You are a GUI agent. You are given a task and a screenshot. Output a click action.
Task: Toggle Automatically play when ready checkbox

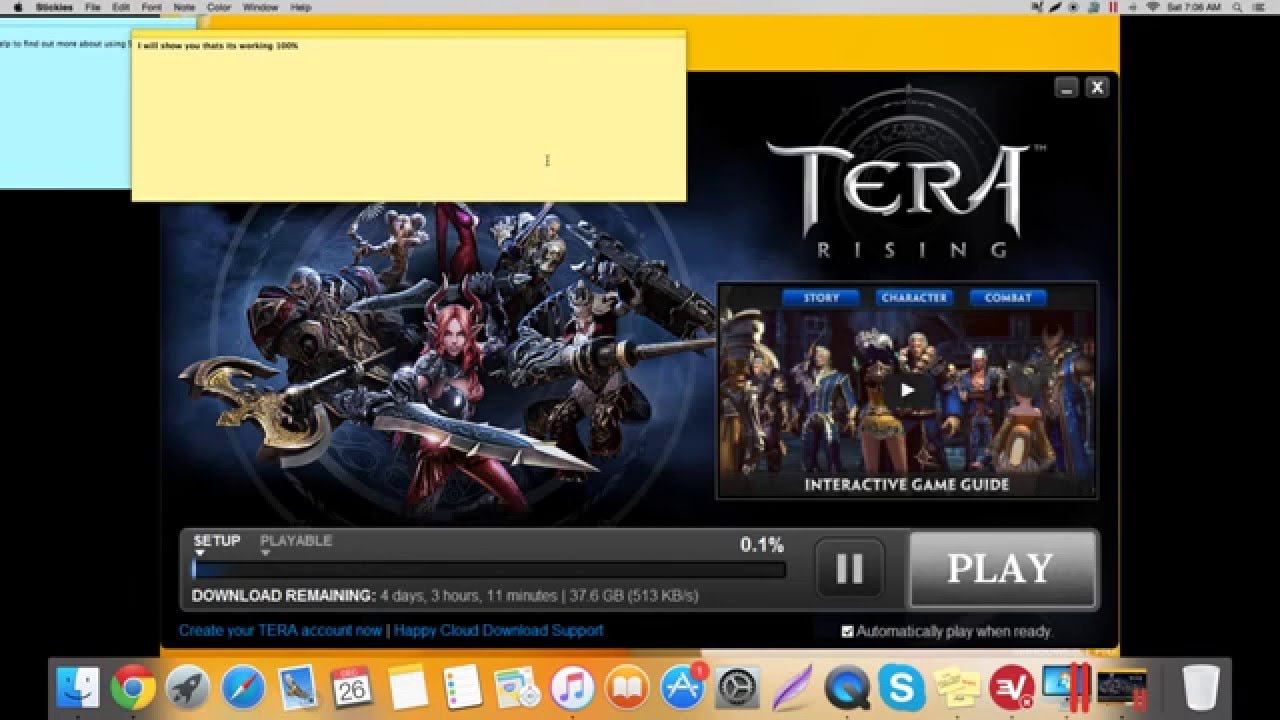point(848,631)
